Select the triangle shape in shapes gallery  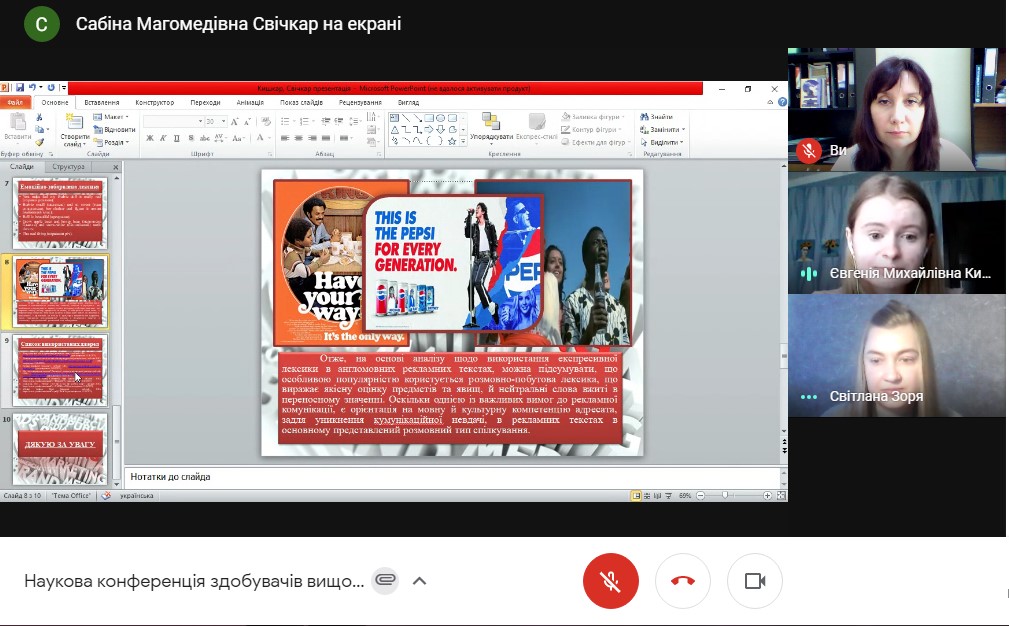(x=394, y=129)
